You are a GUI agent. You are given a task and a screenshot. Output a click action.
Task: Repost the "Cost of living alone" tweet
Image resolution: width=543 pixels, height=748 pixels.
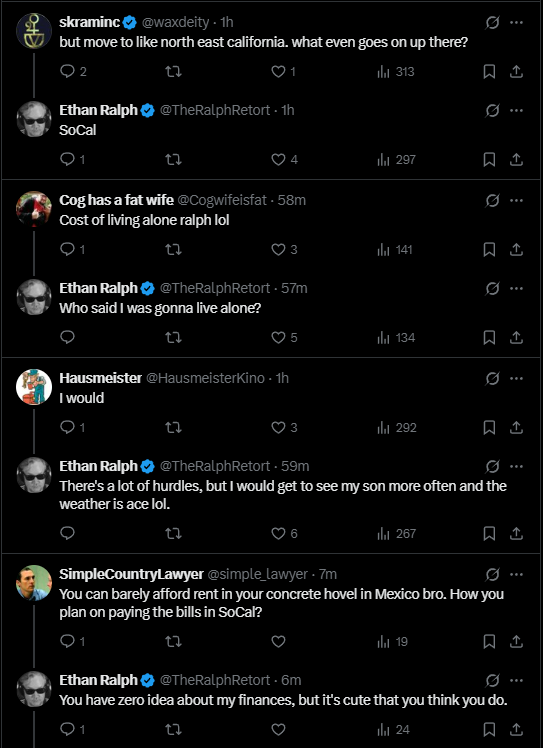tap(173, 249)
